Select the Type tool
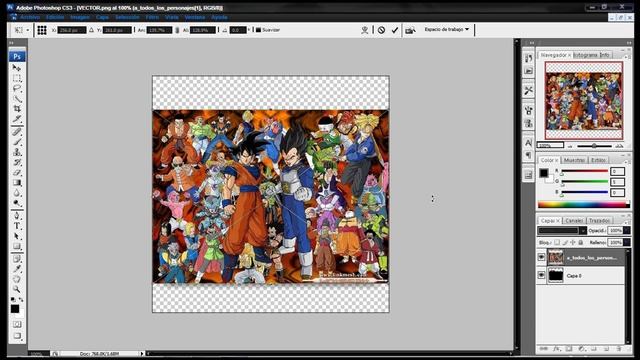This screenshot has height=360, width=640. click(x=17, y=226)
